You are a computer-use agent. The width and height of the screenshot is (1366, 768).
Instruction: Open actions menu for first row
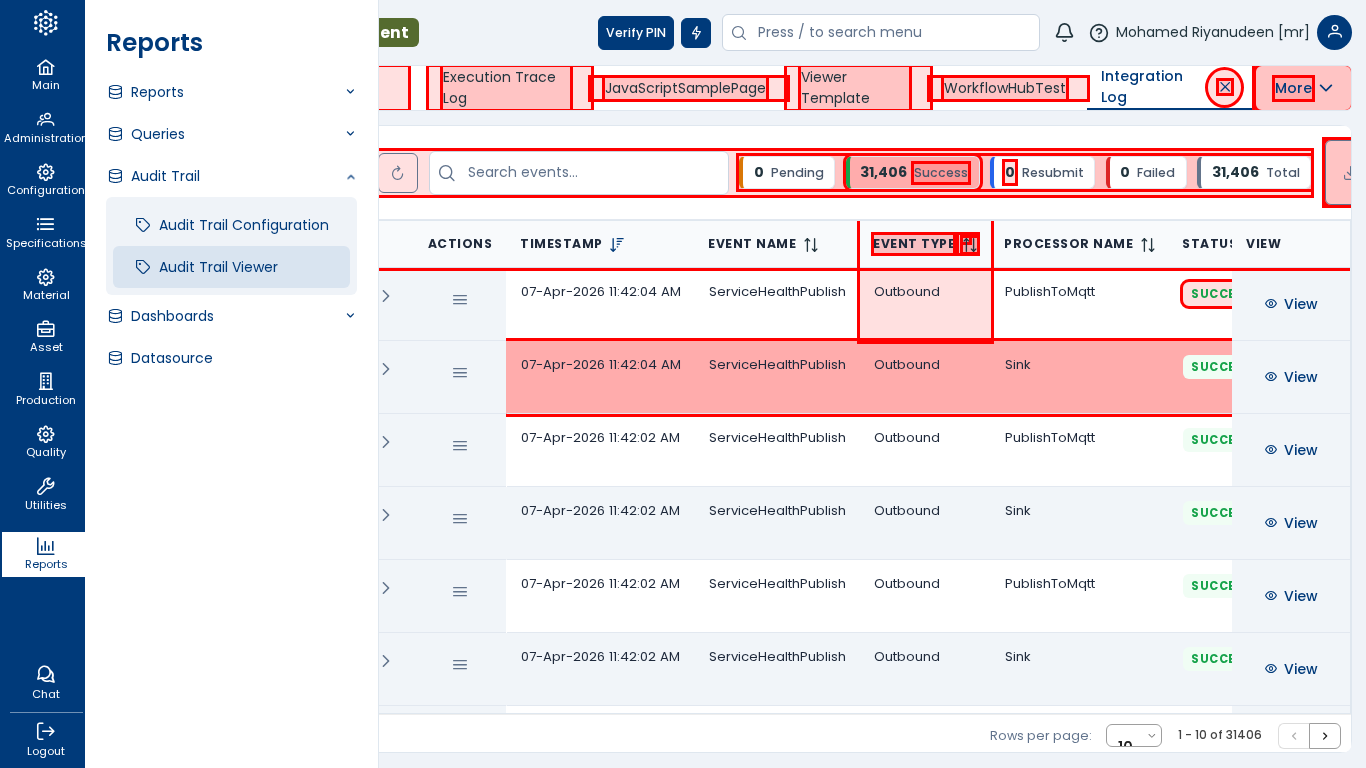point(460,300)
